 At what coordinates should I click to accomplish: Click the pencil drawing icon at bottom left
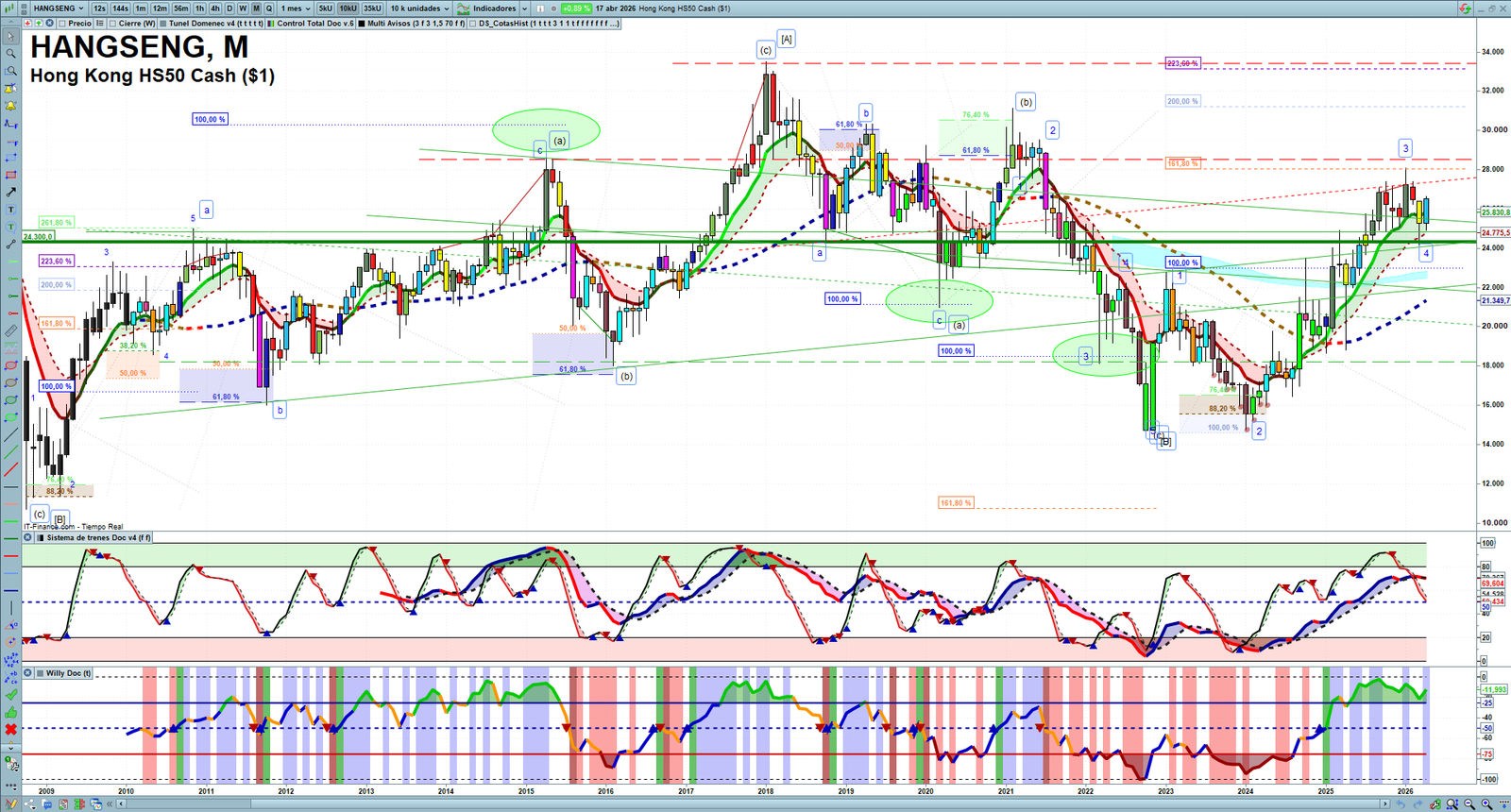10,804
